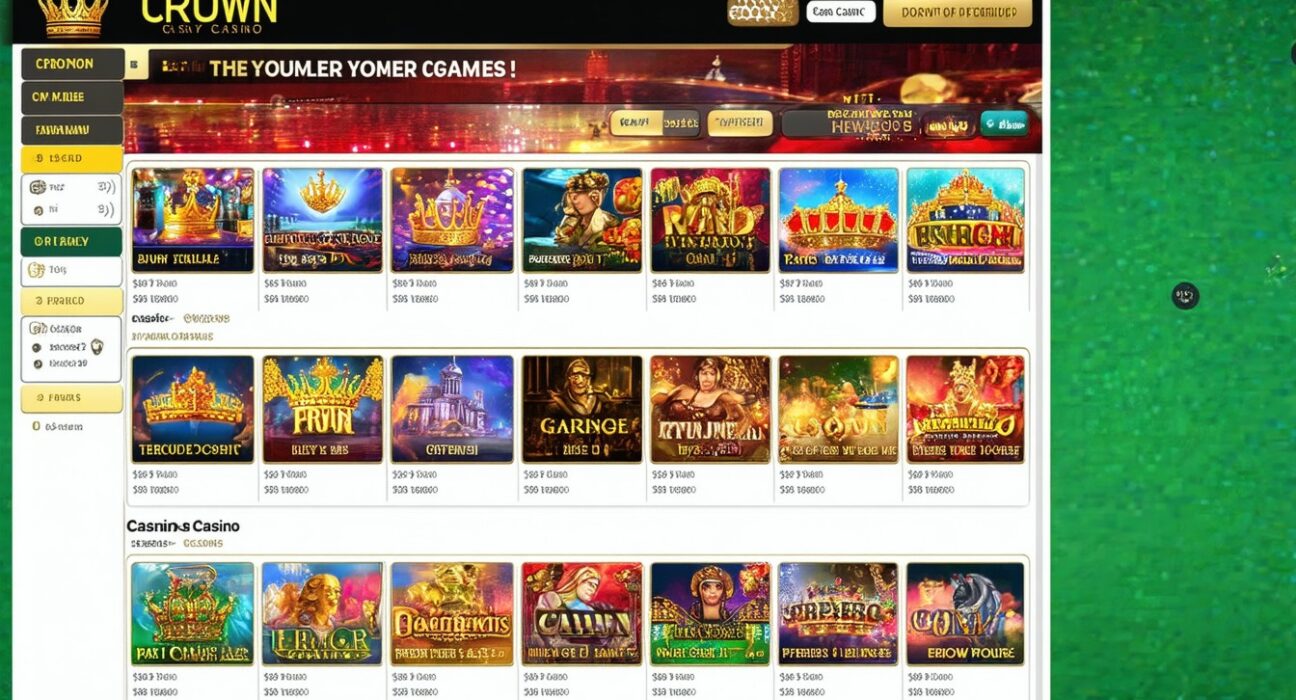Viewport: 1296px width, 700px height.
Task: Click the gold textured icon beside search field
Action: pos(763,12)
